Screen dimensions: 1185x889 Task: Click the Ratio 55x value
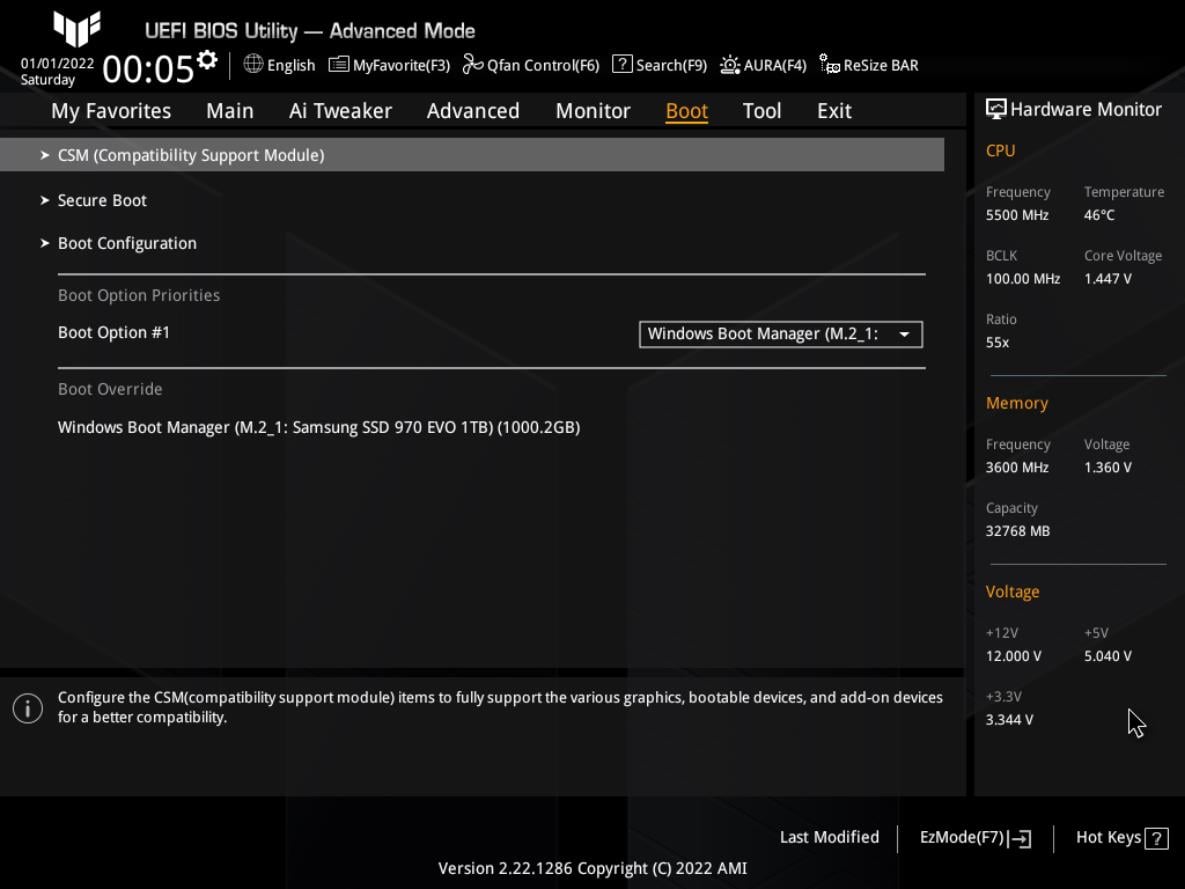coord(997,342)
